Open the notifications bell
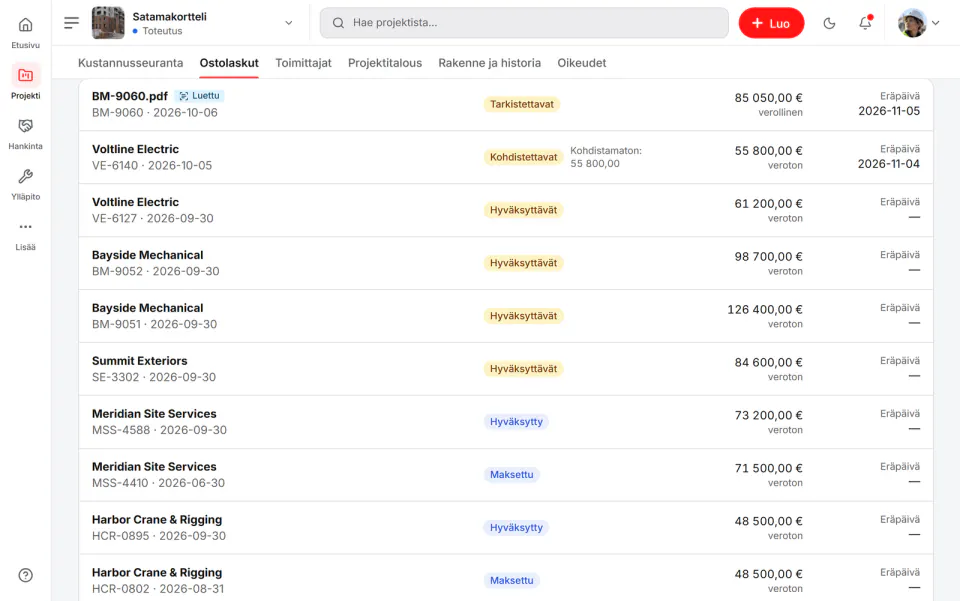The width and height of the screenshot is (960, 601). click(x=865, y=23)
